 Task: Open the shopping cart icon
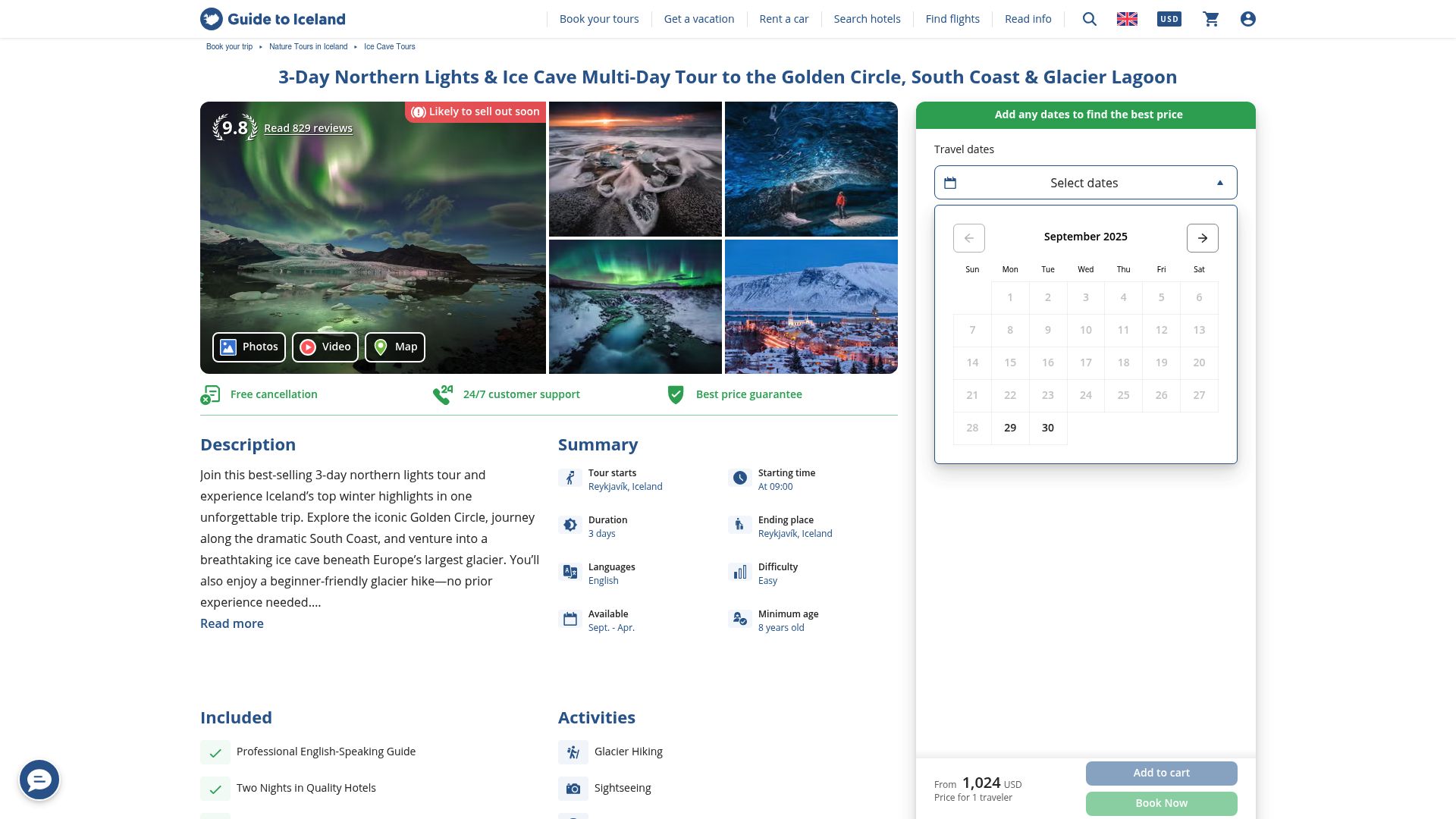pyautogui.click(x=1211, y=19)
